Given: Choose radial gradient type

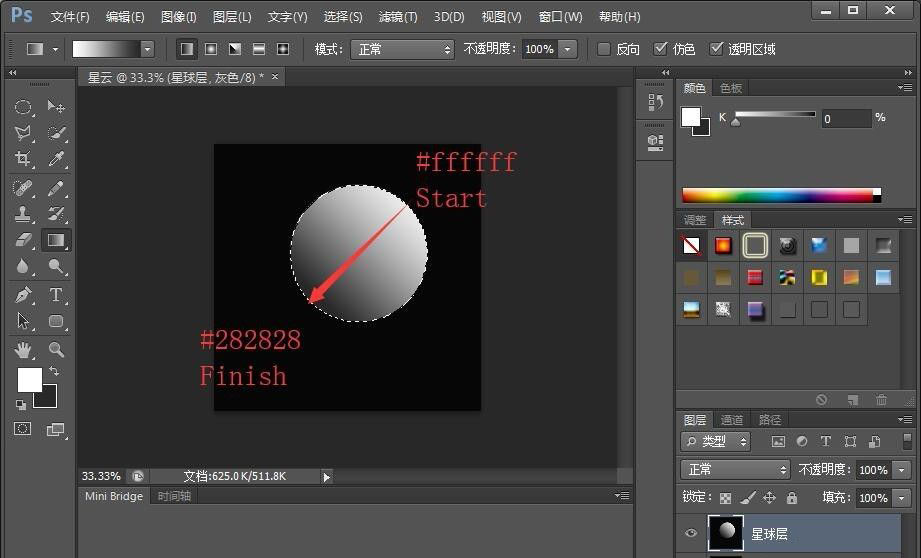Looking at the screenshot, I should (211, 49).
